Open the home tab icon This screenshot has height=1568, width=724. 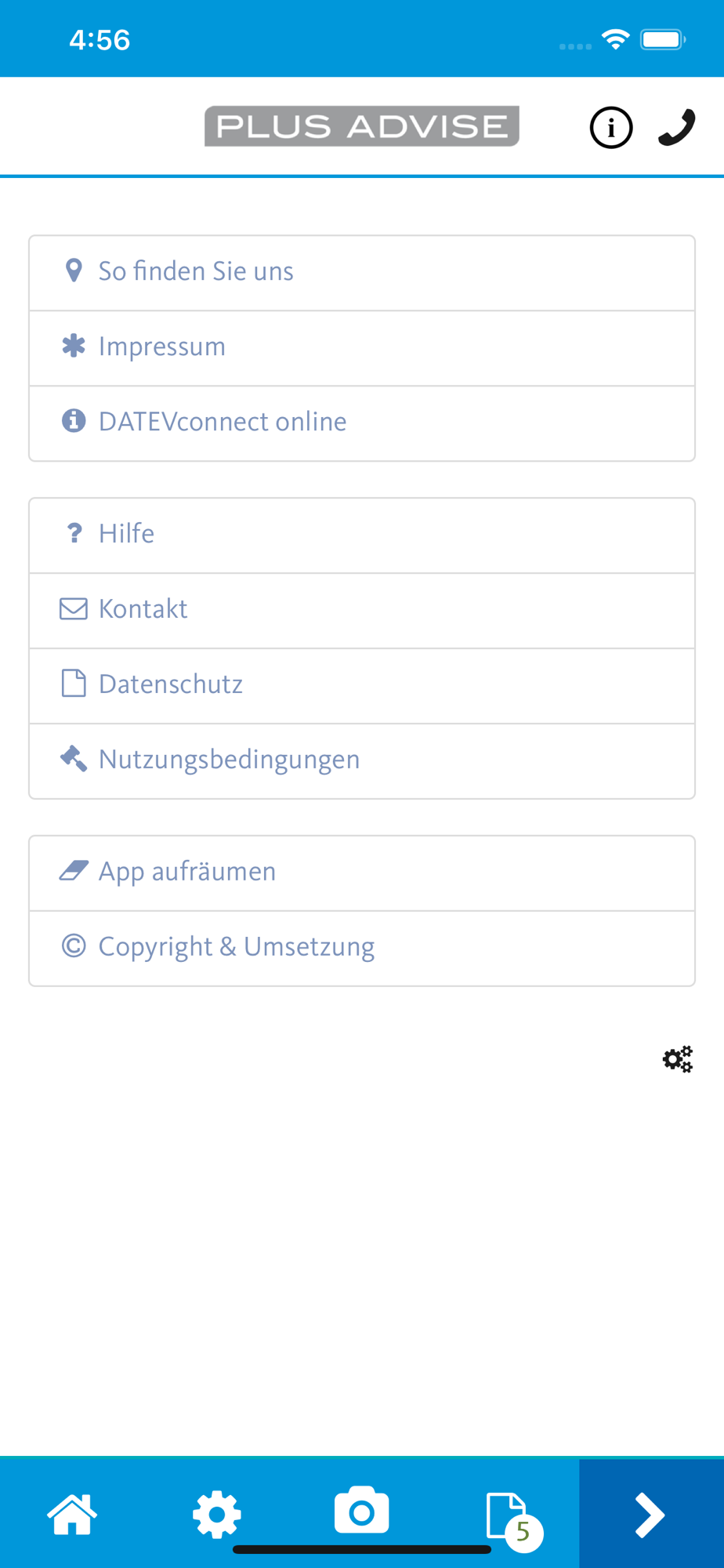point(73,1514)
